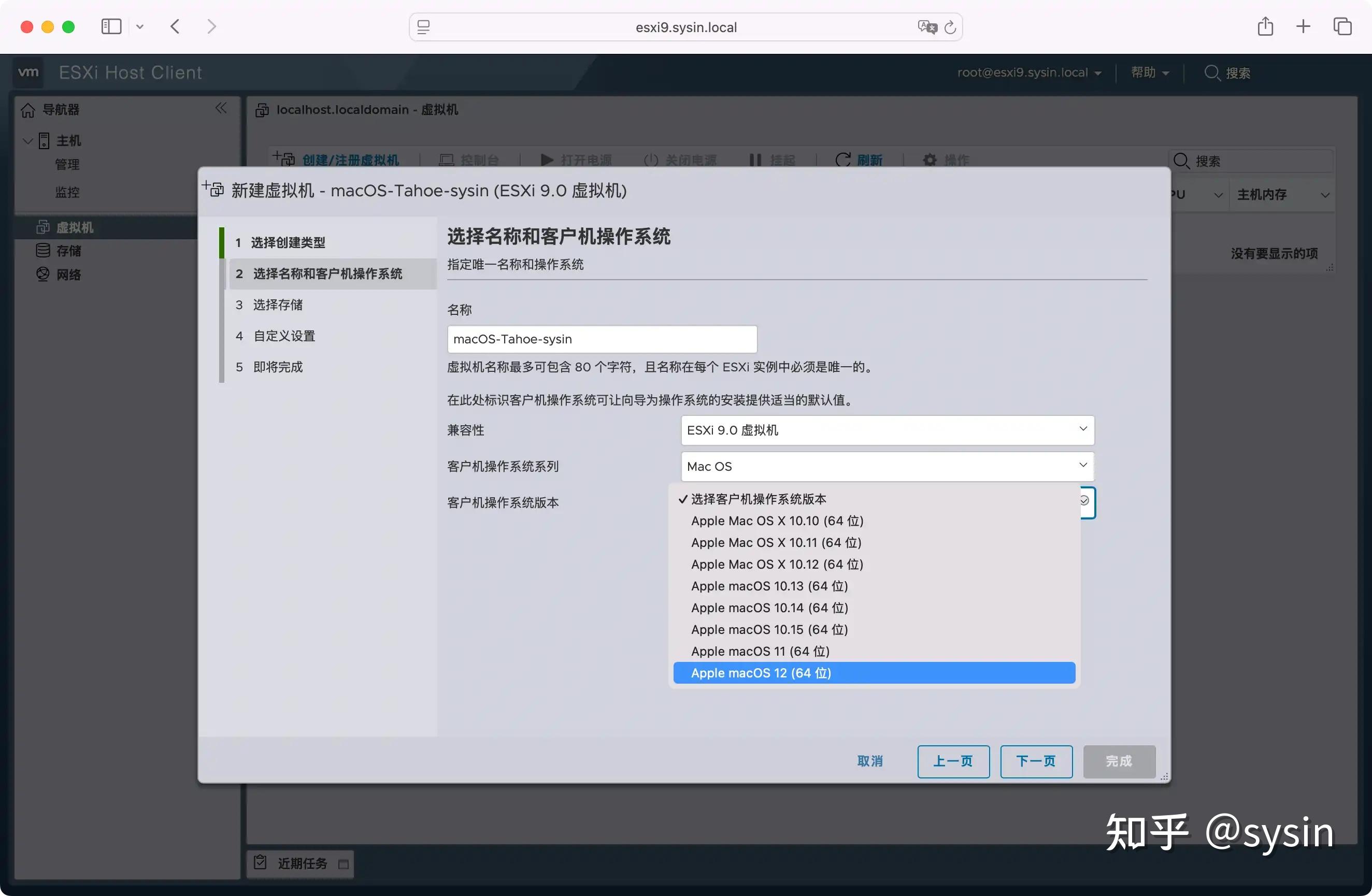This screenshot has width=1372, height=896.
Task: Switch to step 3 选择存储
Action: pos(277,305)
